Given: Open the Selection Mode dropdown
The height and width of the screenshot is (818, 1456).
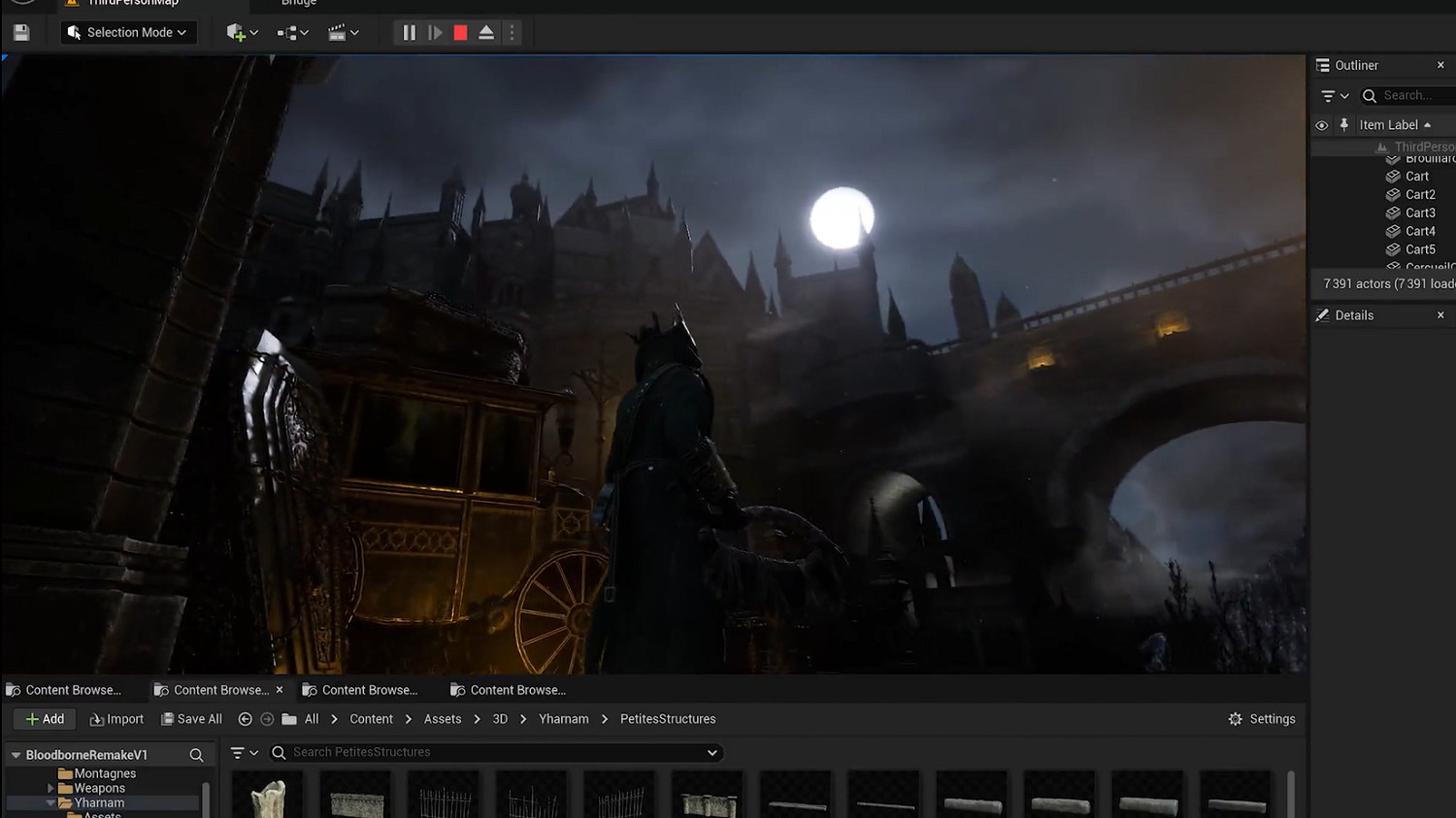Looking at the screenshot, I should click(x=127, y=33).
